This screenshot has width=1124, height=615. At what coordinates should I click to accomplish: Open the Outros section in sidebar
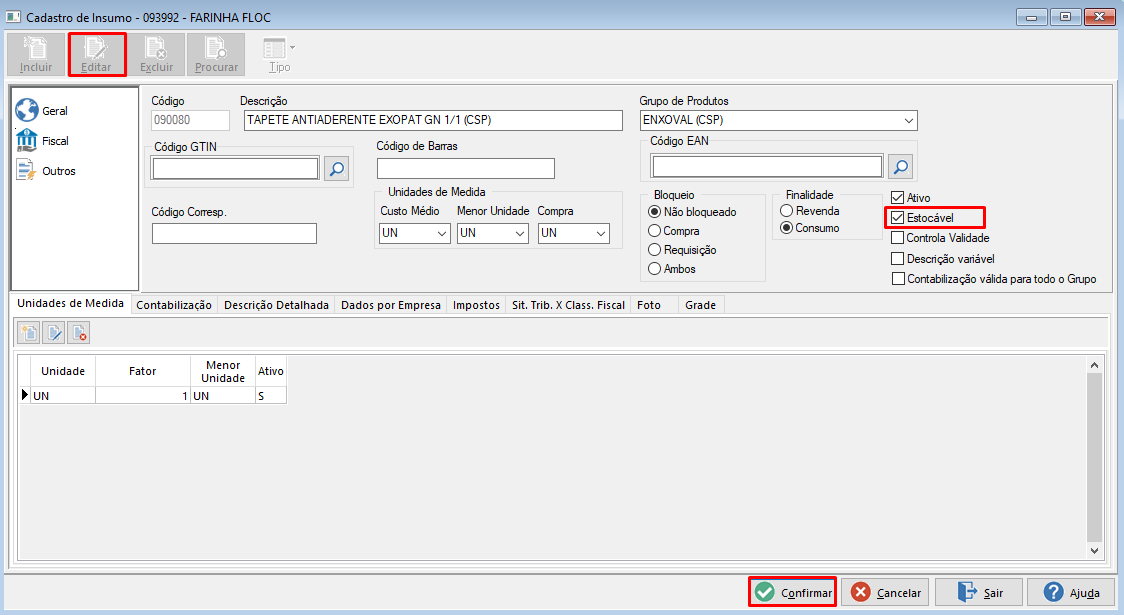coord(45,171)
